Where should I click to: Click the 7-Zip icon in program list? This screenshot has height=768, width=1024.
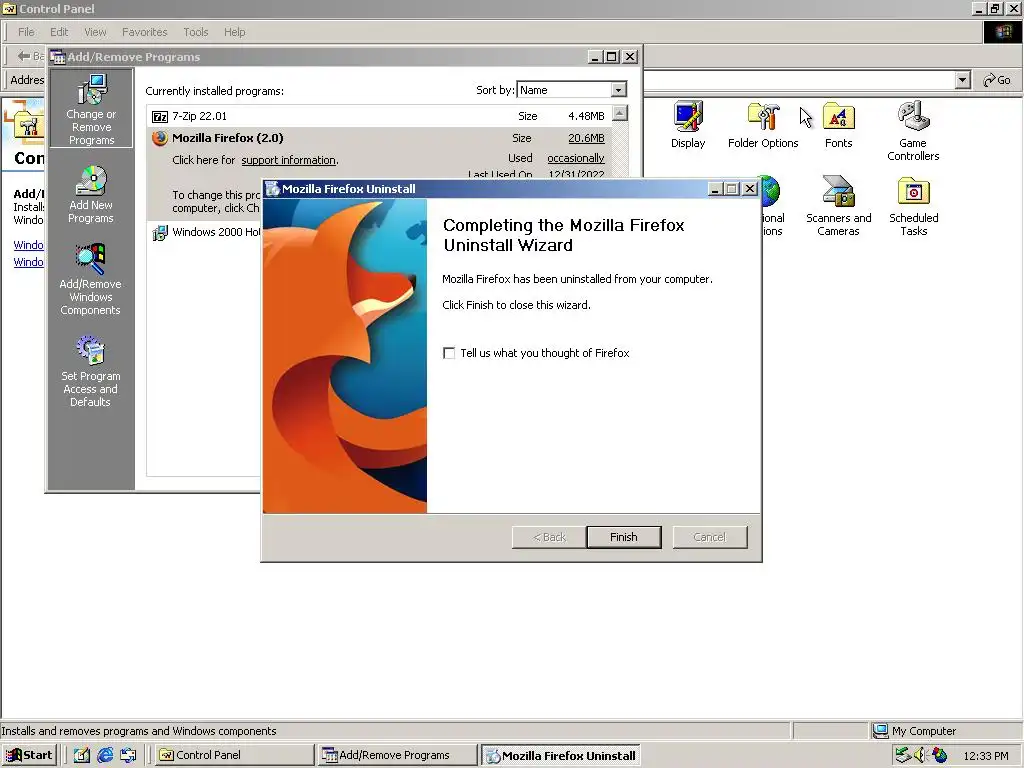pos(160,117)
